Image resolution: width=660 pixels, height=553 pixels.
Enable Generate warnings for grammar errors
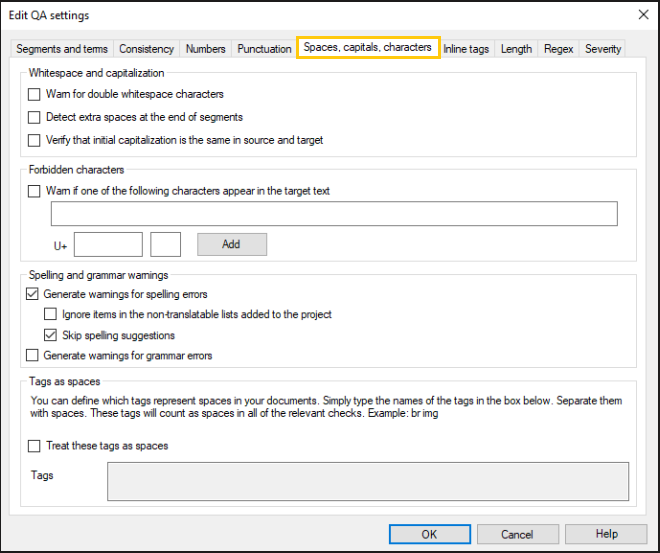33,356
